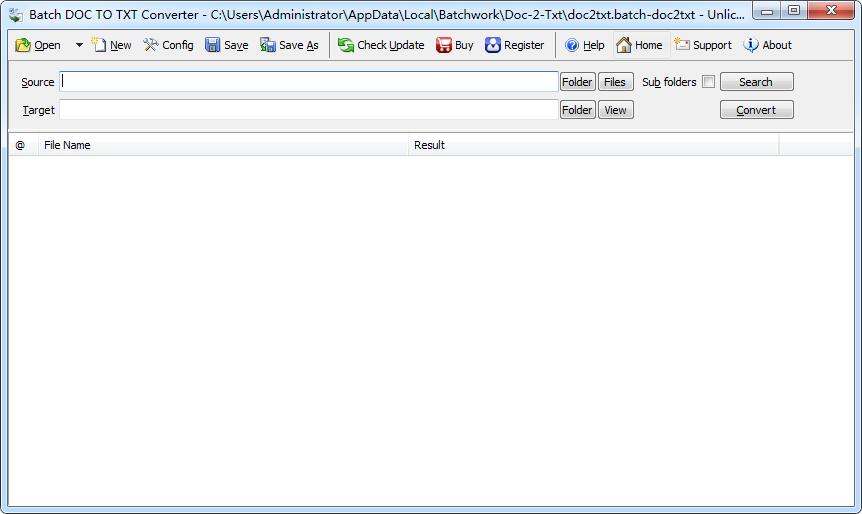Image resolution: width=862 pixels, height=514 pixels.
Task: Click Save As toolbar icon
Action: point(268,45)
